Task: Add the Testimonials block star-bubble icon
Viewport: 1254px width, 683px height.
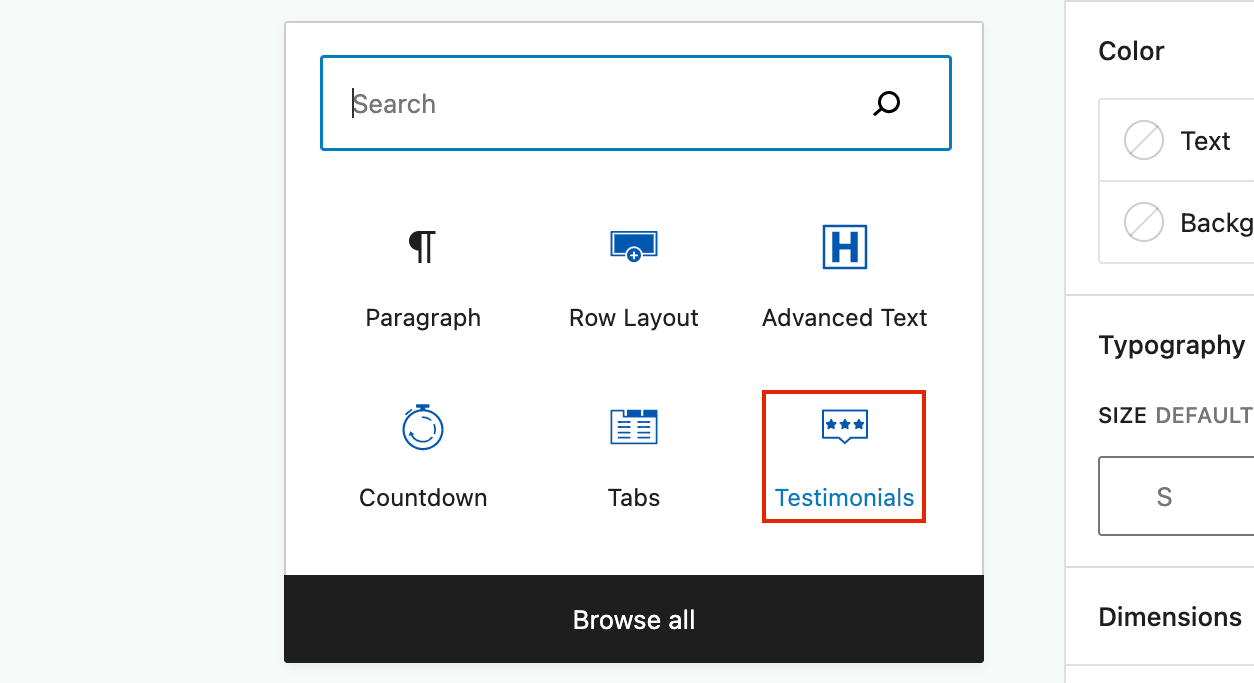Action: (844, 427)
